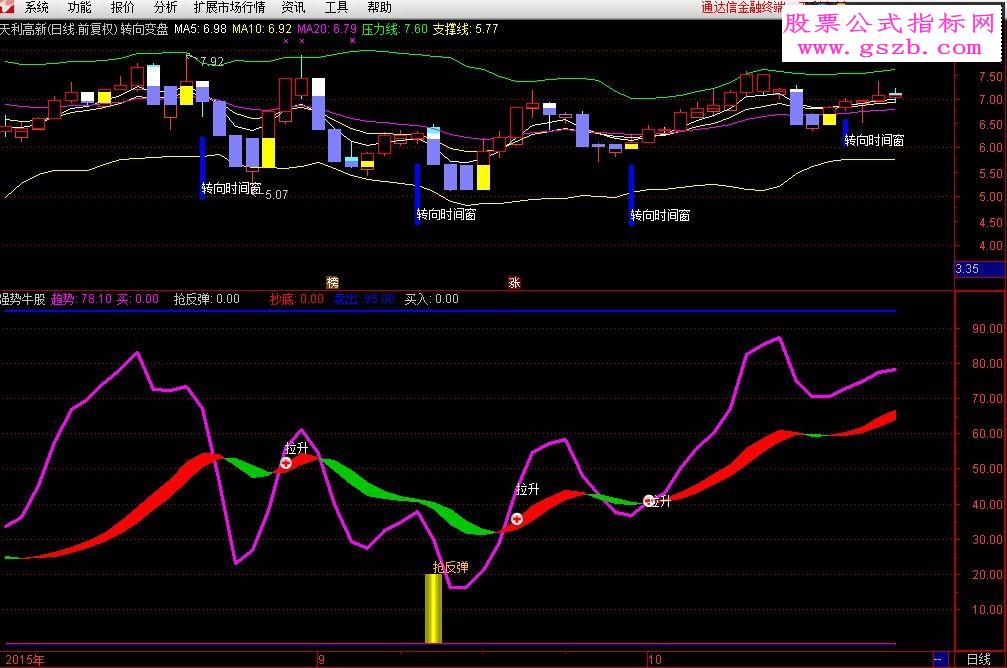Click the 2015年 date label
1007x668 pixels.
[x=25, y=660]
